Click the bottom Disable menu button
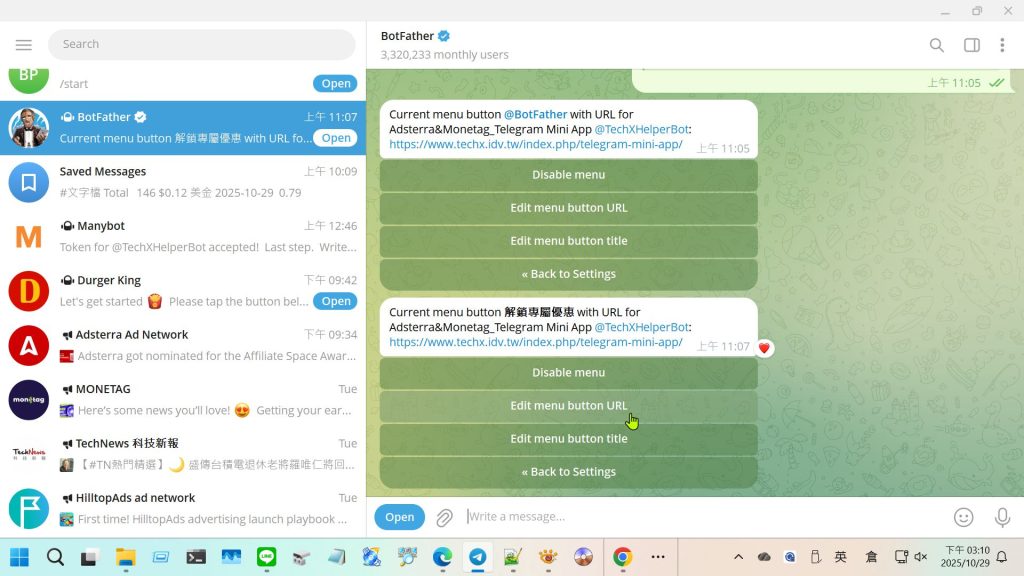The width and height of the screenshot is (1024, 576). coord(568,373)
